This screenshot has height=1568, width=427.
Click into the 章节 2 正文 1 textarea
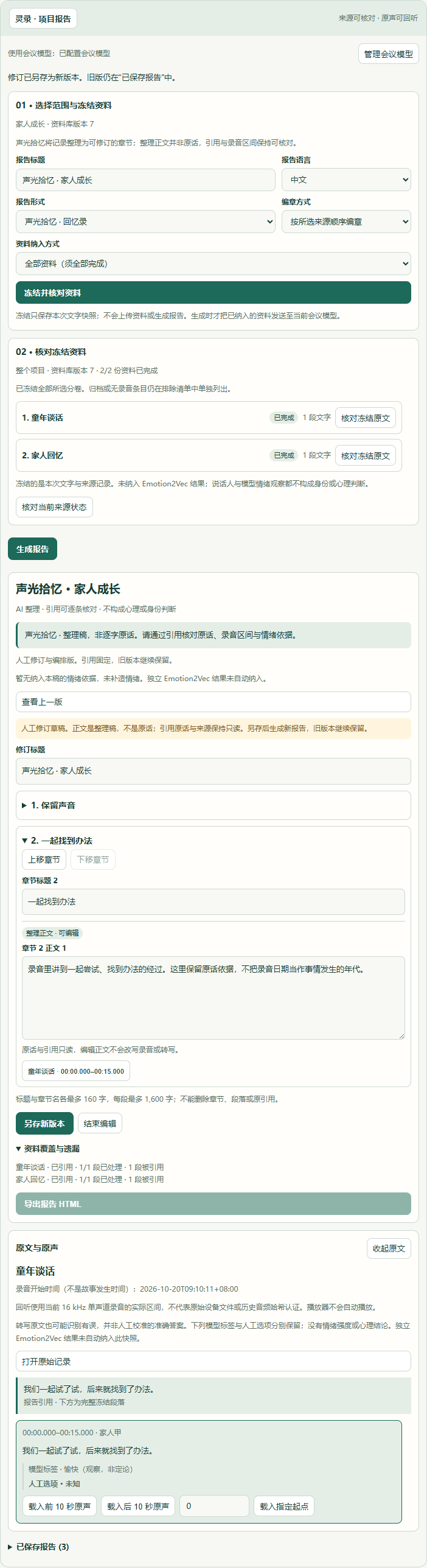213,998
